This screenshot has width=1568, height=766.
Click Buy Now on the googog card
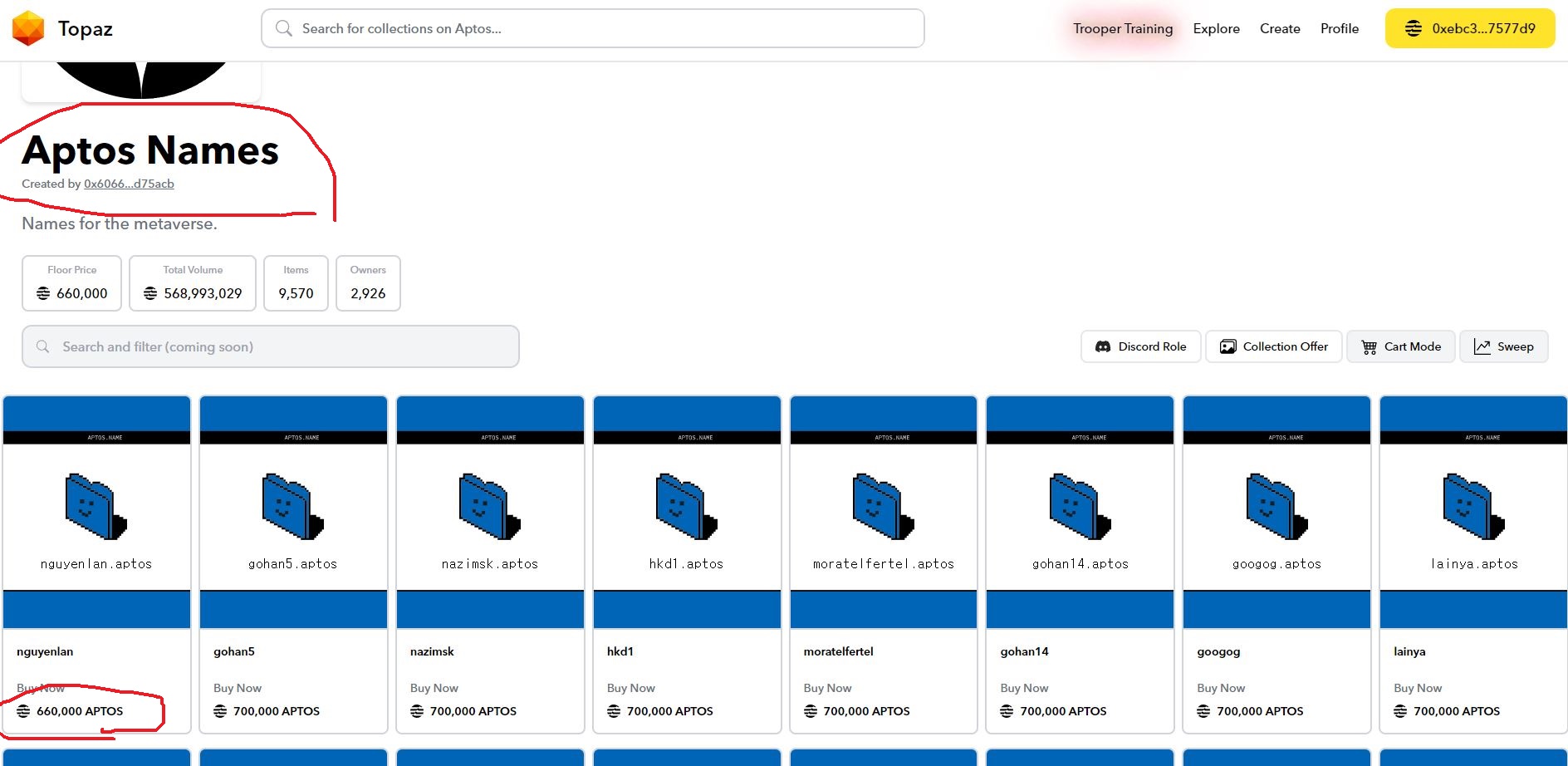1221,688
